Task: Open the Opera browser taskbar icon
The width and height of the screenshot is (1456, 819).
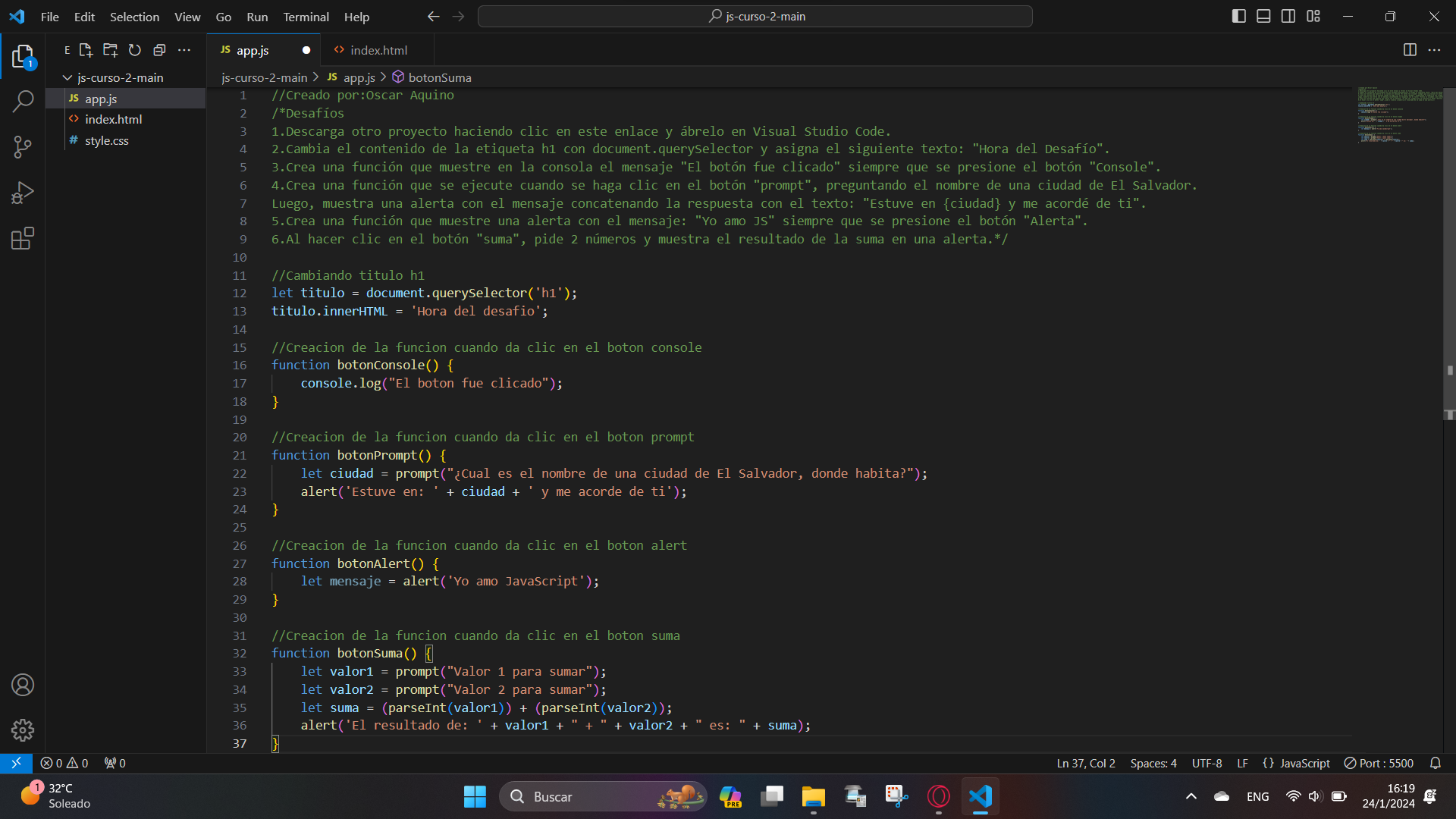Action: (x=939, y=797)
